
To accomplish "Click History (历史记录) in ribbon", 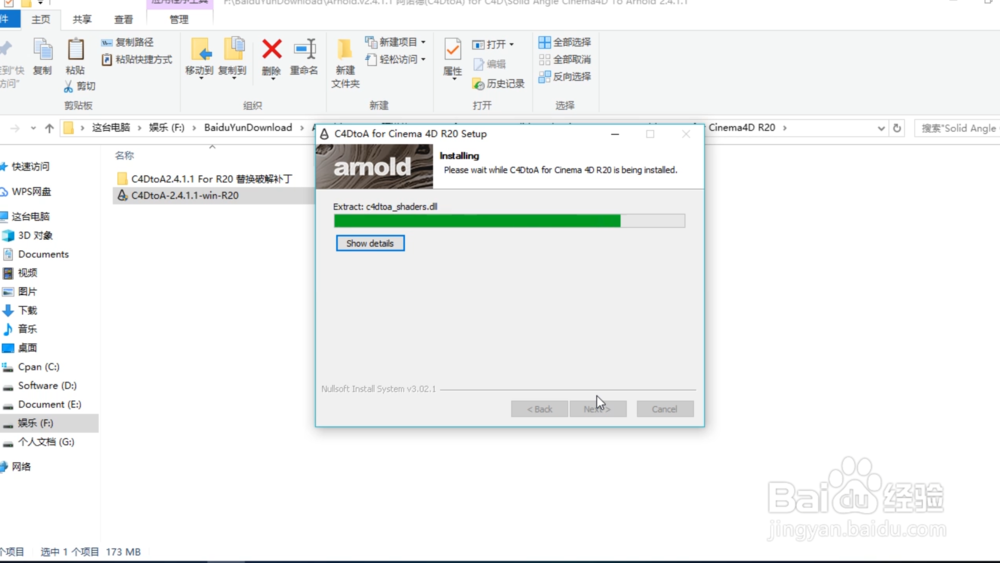I will tap(499, 84).
